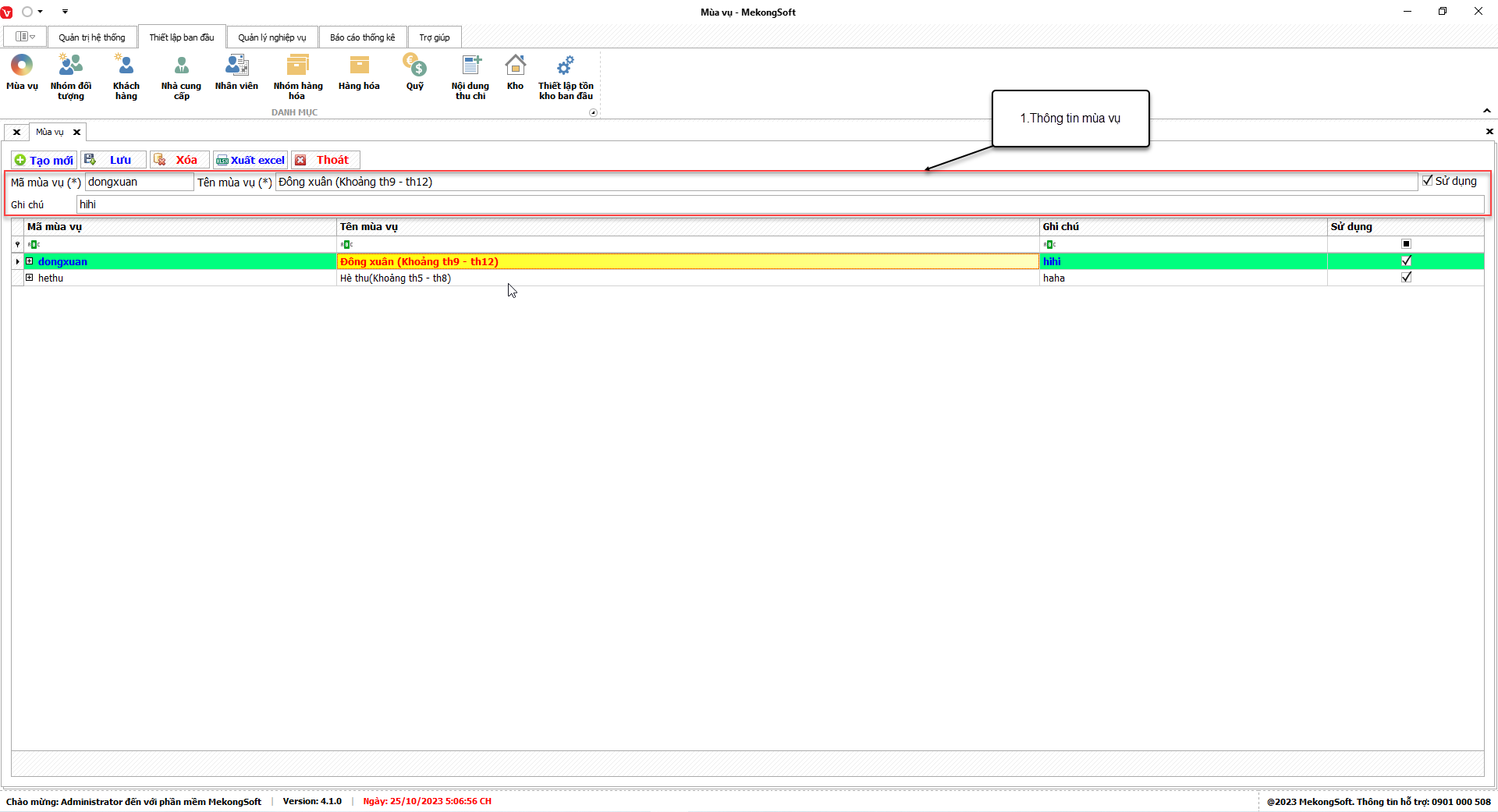Open the application menu button left of ribbon tabs

[25, 37]
